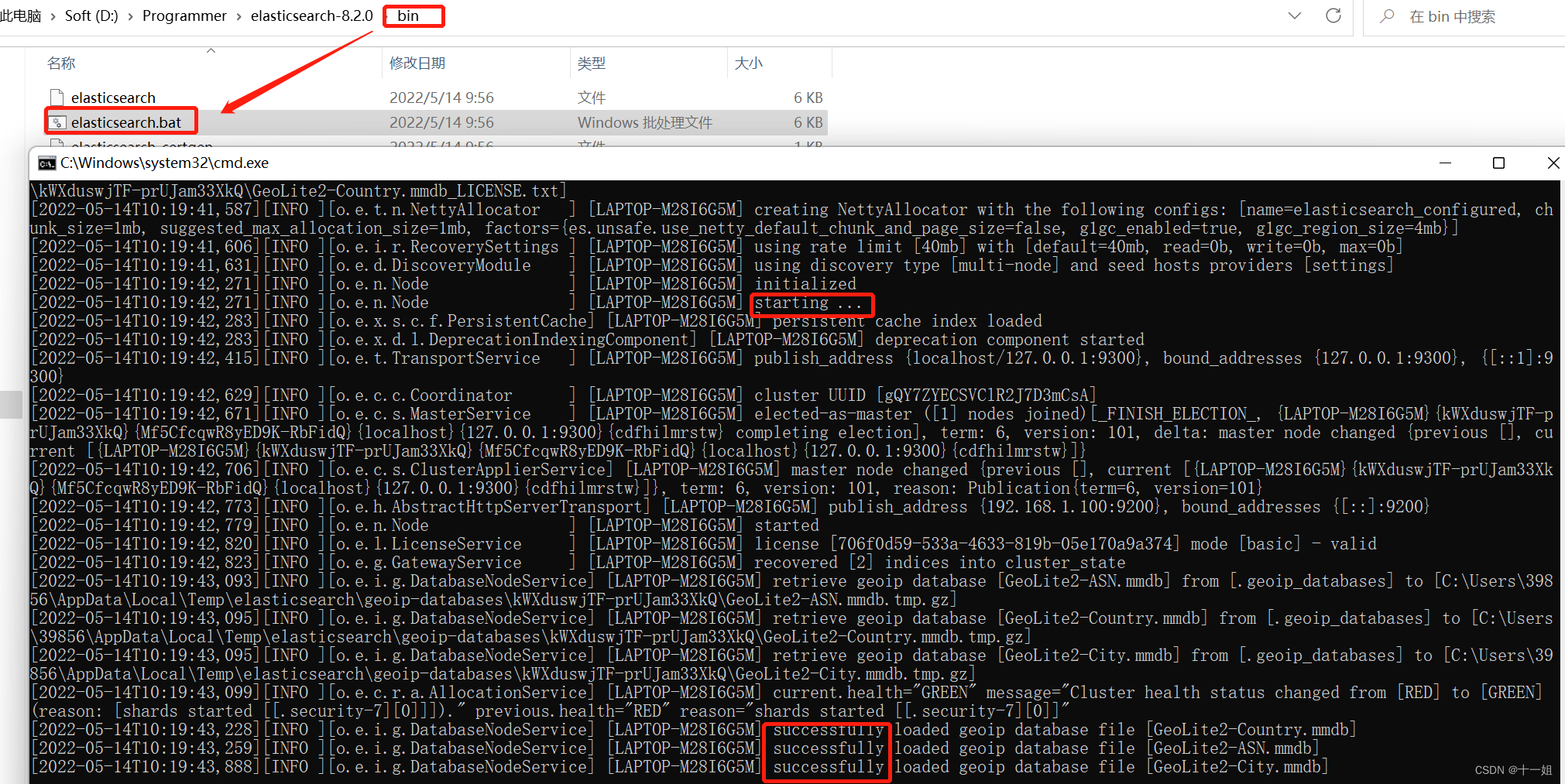Viewport: 1565px width, 784px height.
Task: Click date 2022/5/14 9:56 of elasticsearch file
Action: tap(441, 98)
